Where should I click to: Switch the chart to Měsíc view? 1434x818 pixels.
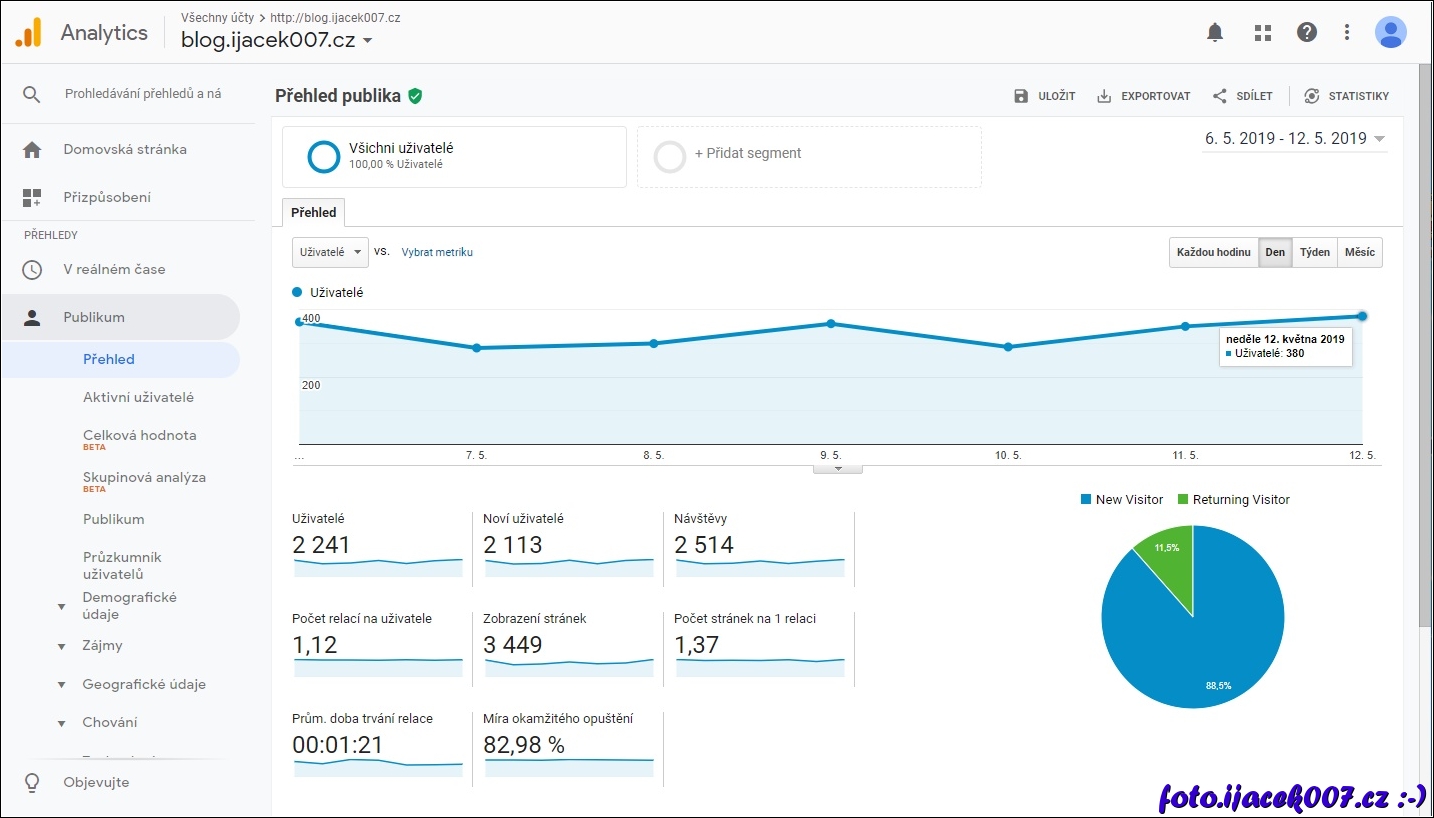[1359, 252]
